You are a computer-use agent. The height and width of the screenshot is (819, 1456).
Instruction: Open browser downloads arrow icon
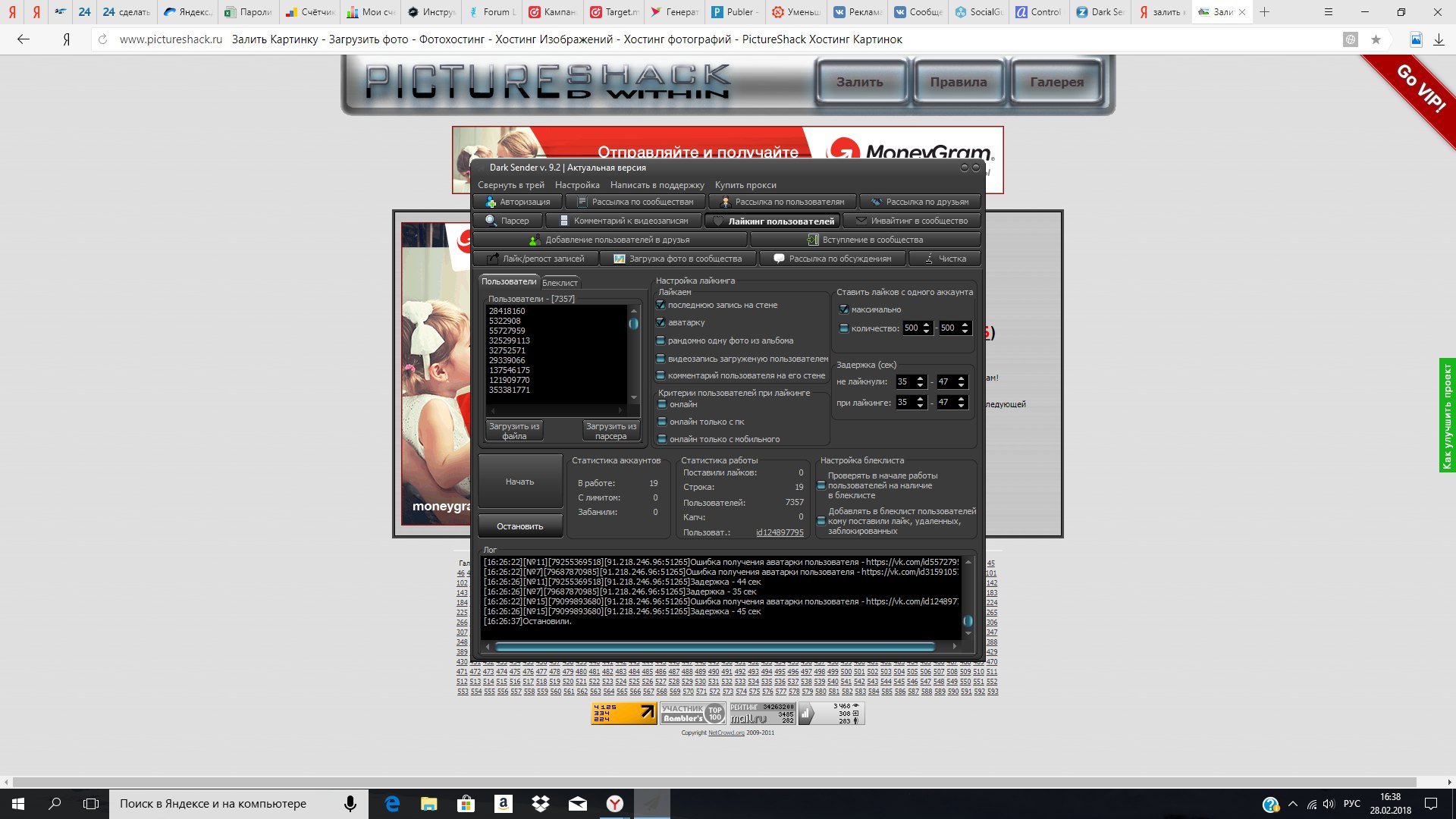tap(1439, 39)
